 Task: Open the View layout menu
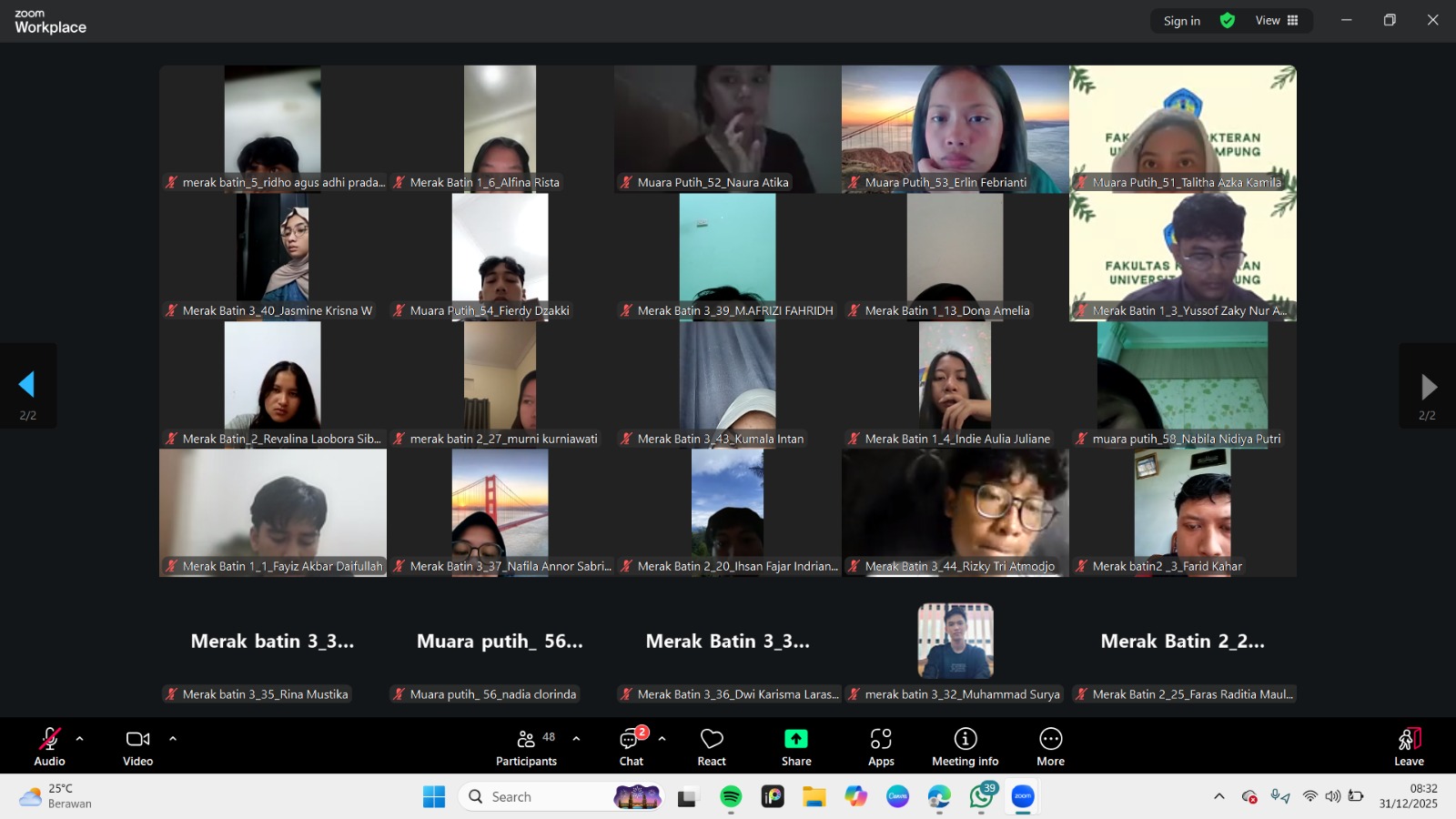click(1277, 21)
